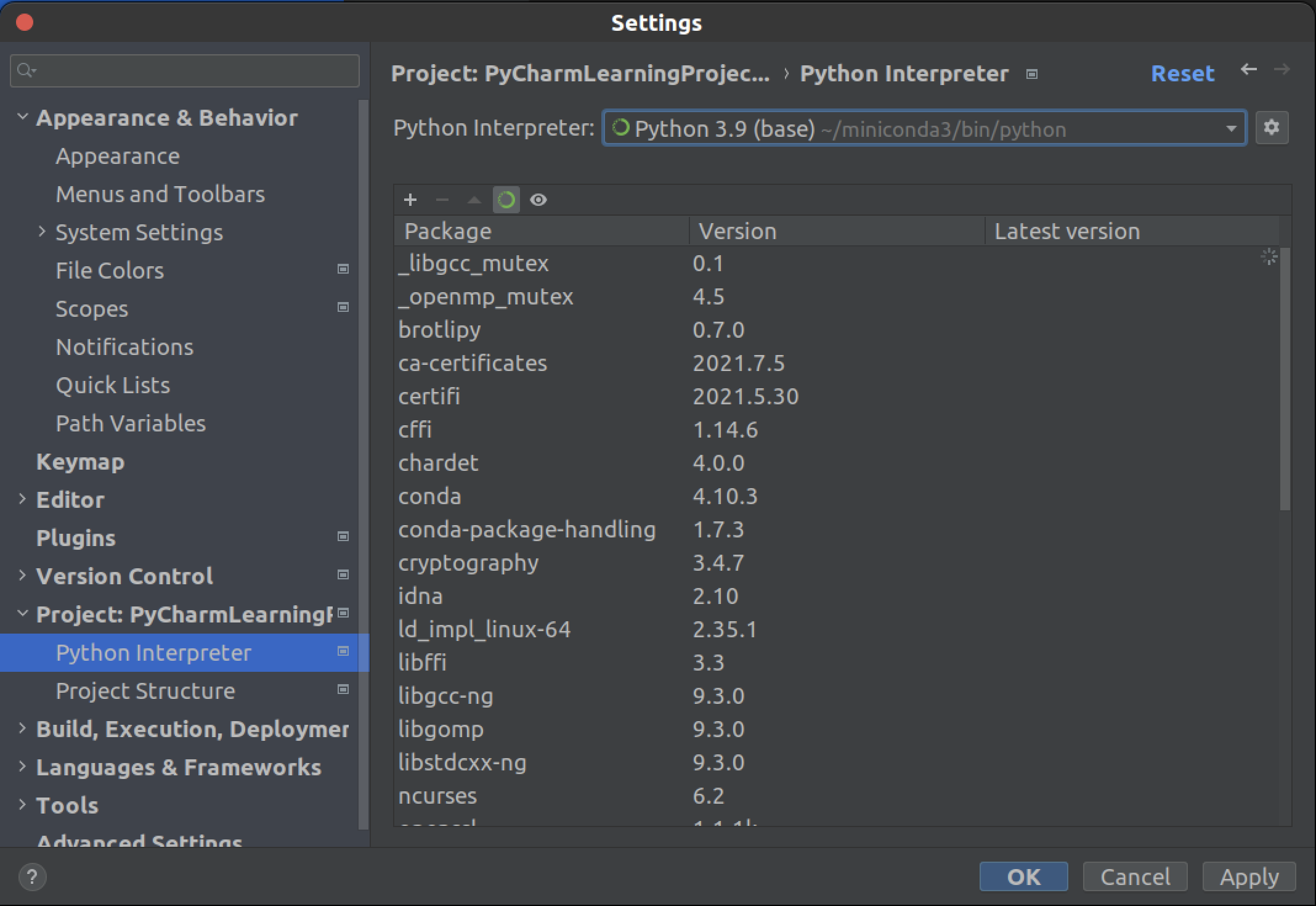Click the upgrade package arrow icon
This screenshot has width=1316, height=906.
(474, 200)
